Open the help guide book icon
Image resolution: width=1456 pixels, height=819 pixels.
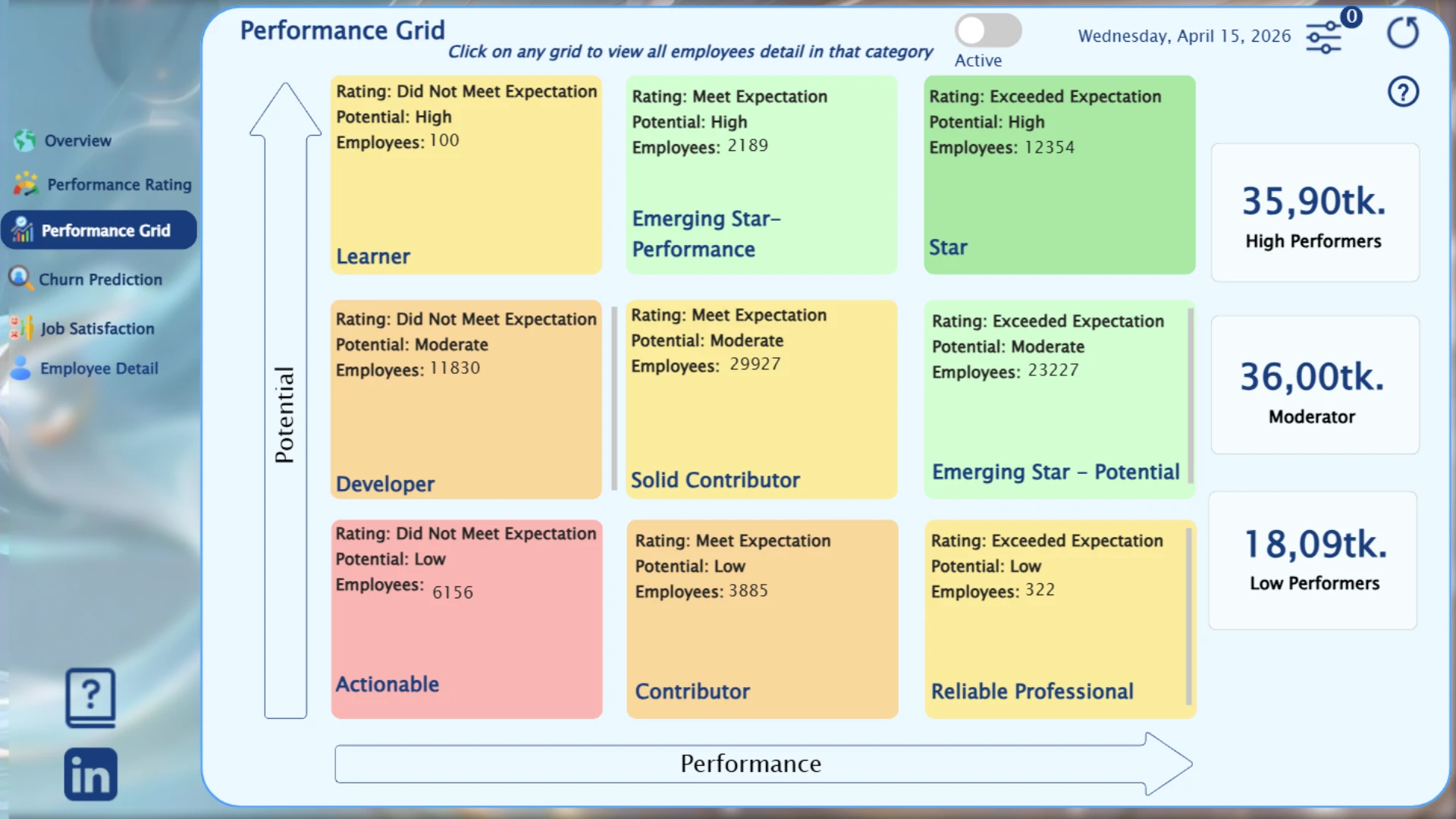(x=91, y=697)
